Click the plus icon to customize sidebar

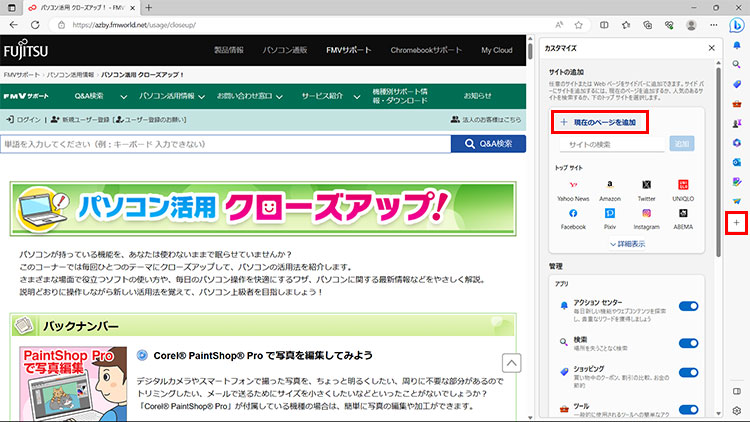(736, 219)
